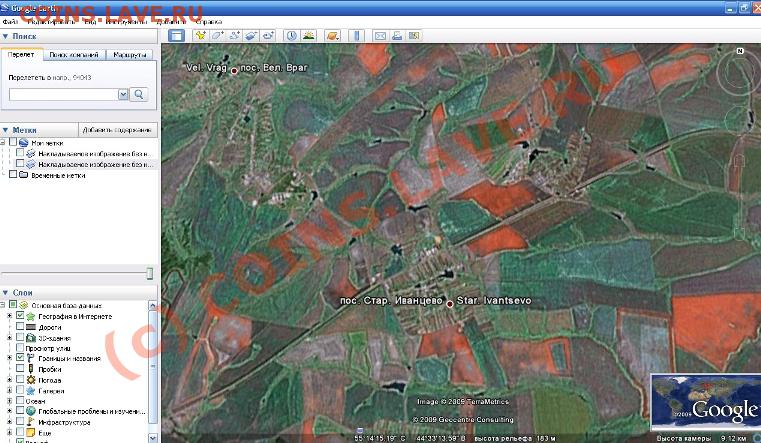Click the 'высота рельефа 183 м' status text

(x=515, y=438)
